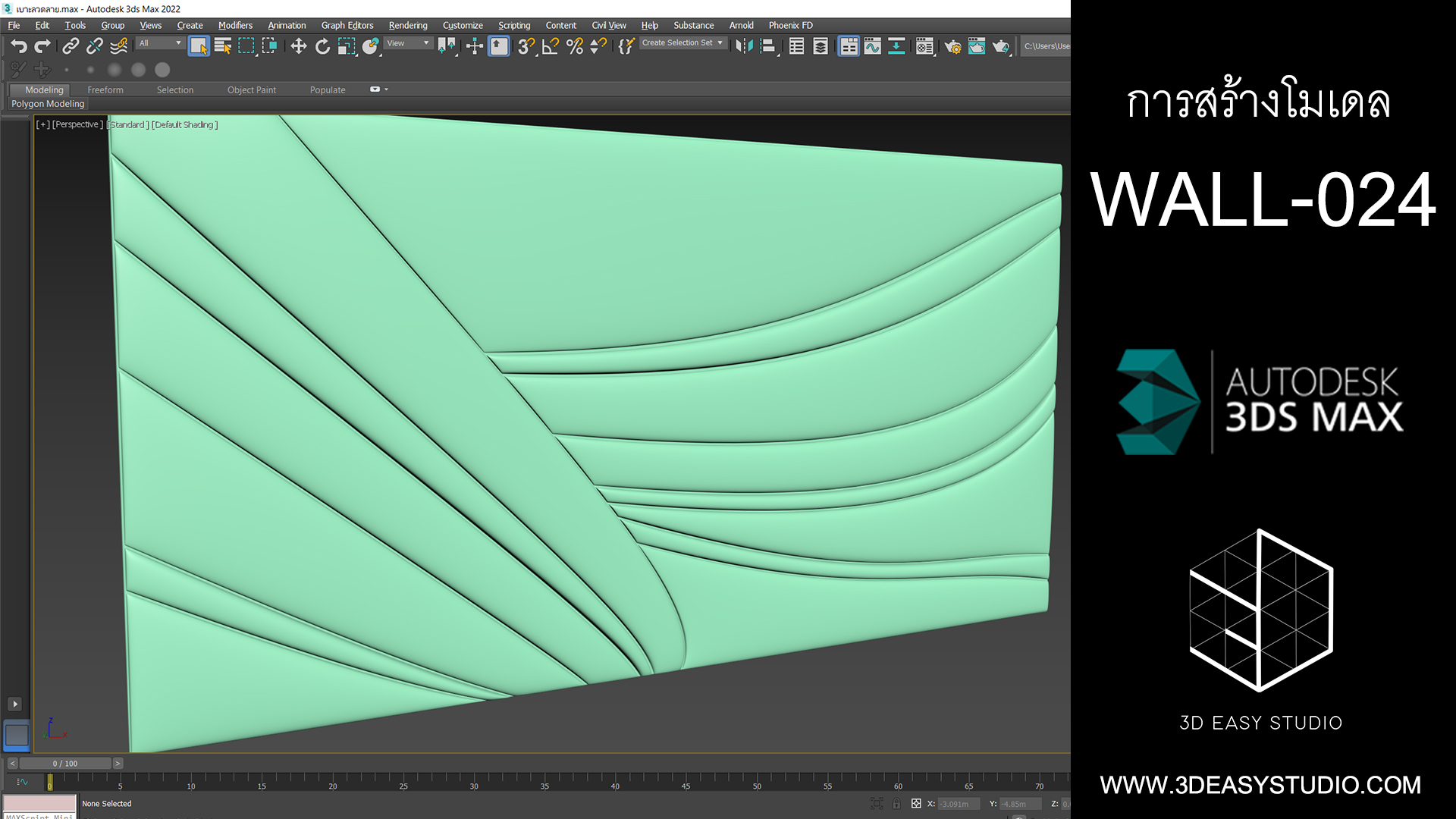Click the Select by Name icon
This screenshot has height=819, width=1456.
click(x=222, y=46)
